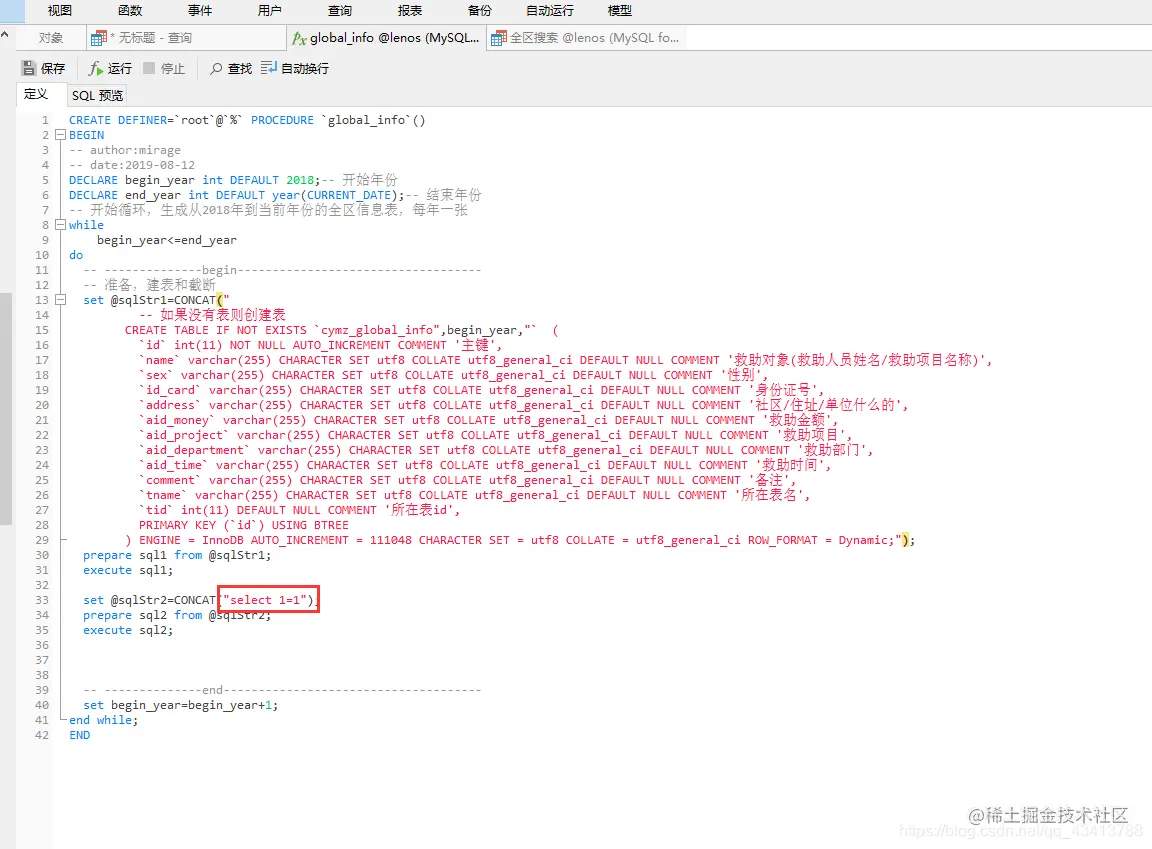Click the 'date:2019-08-12' comment

coord(132,165)
